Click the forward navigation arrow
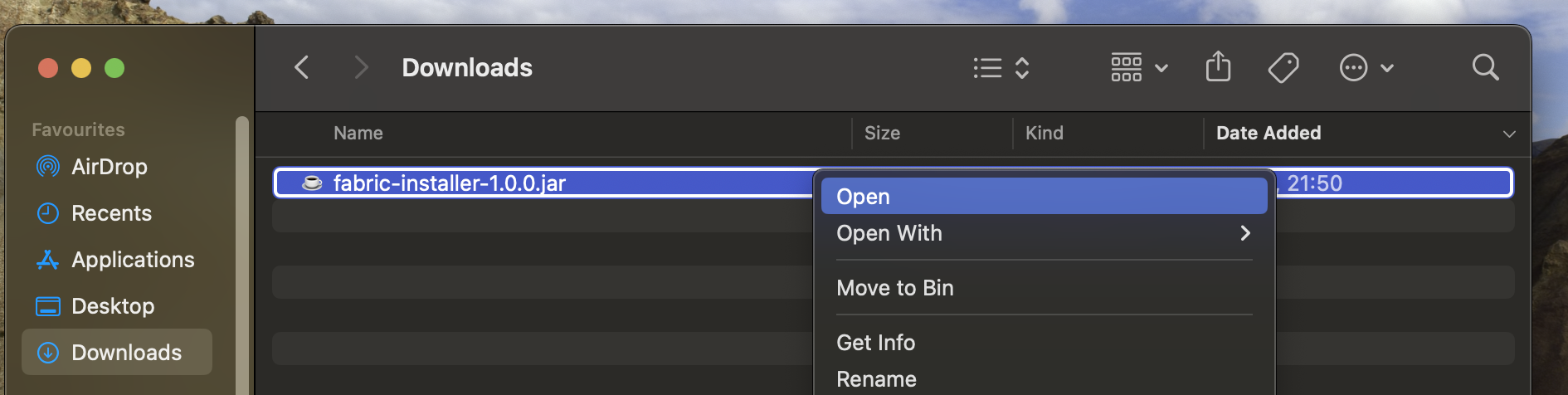Image resolution: width=1568 pixels, height=395 pixels. (x=360, y=67)
